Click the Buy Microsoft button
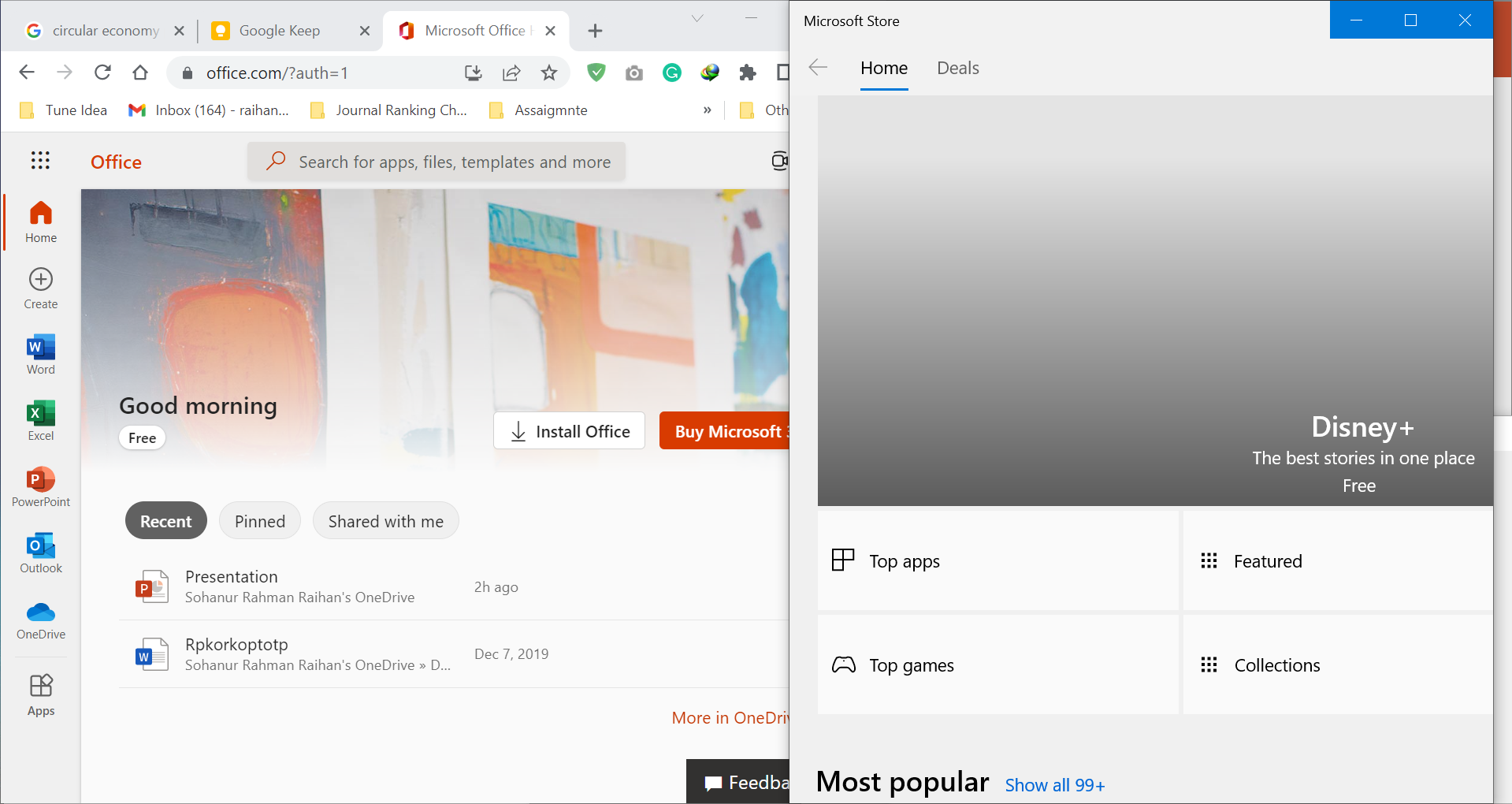The width and height of the screenshot is (1512, 804). 724,431
